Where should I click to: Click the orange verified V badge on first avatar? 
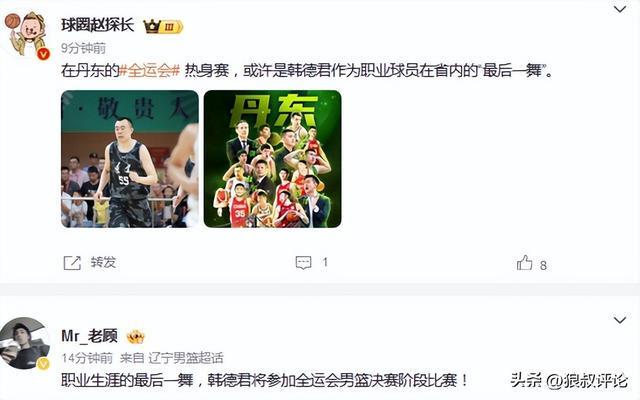[x=44, y=53]
